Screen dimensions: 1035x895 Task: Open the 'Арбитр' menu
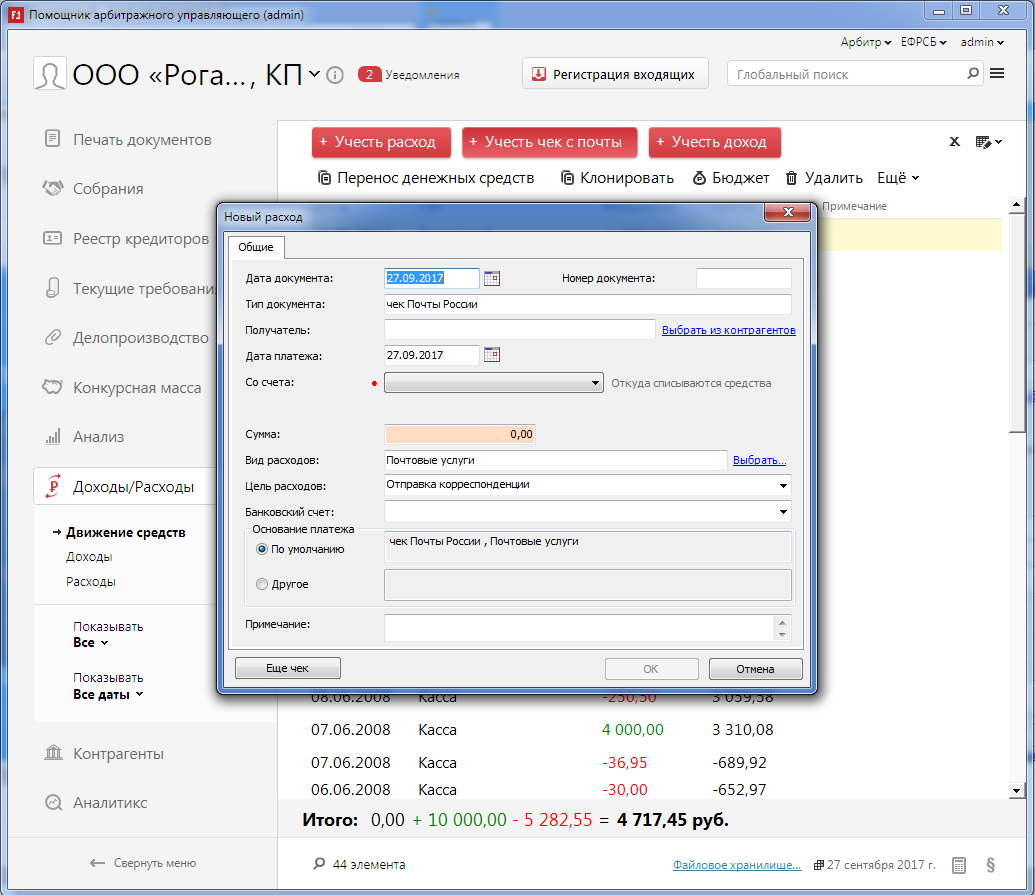pyautogui.click(x=866, y=42)
